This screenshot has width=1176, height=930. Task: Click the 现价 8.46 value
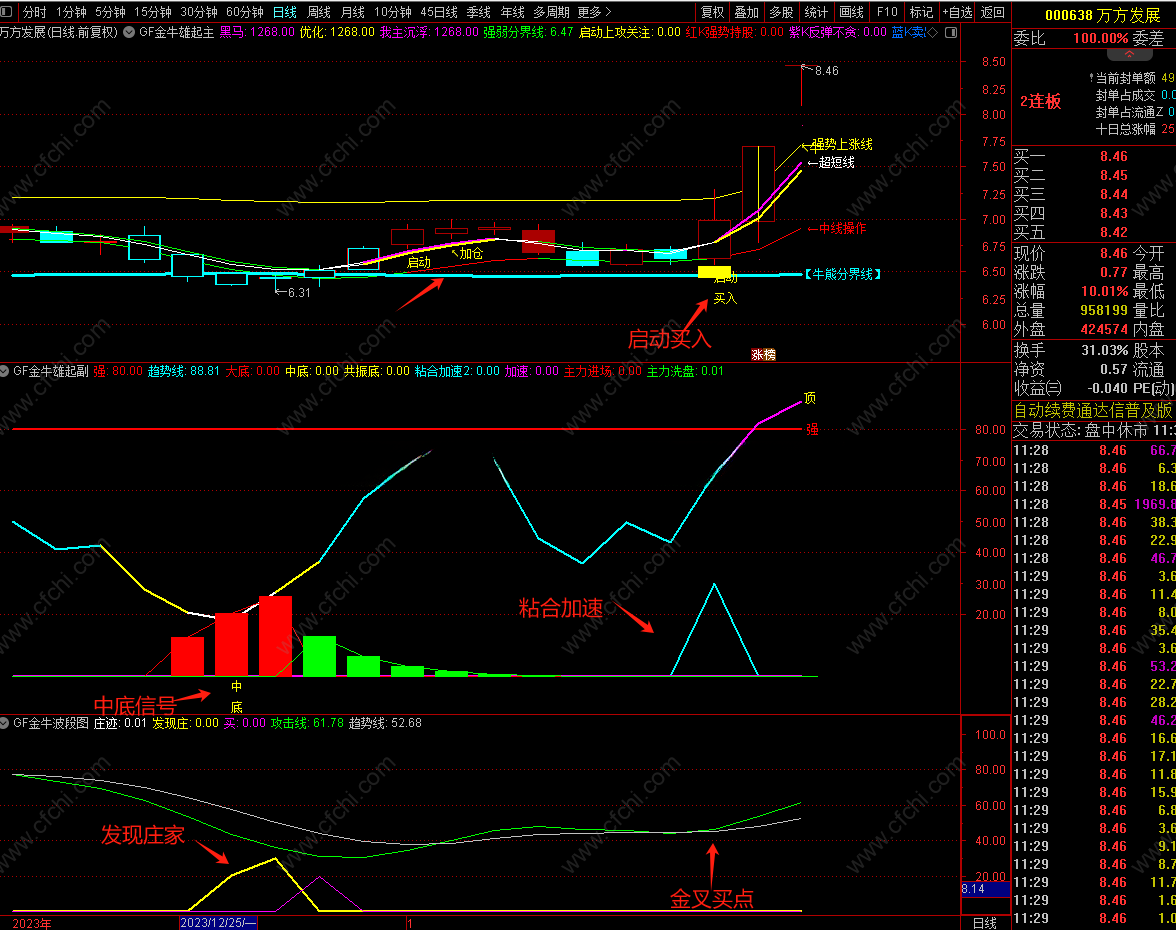(1114, 254)
